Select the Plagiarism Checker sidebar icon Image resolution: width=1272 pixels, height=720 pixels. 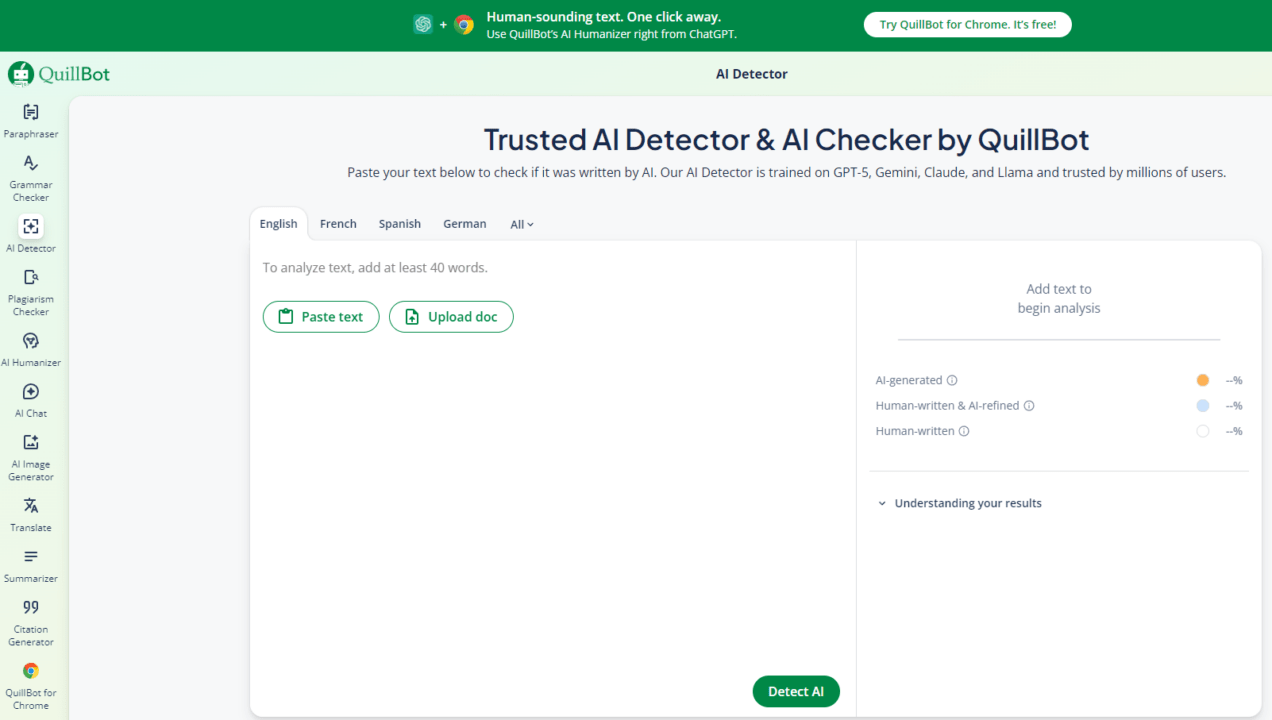[31, 291]
